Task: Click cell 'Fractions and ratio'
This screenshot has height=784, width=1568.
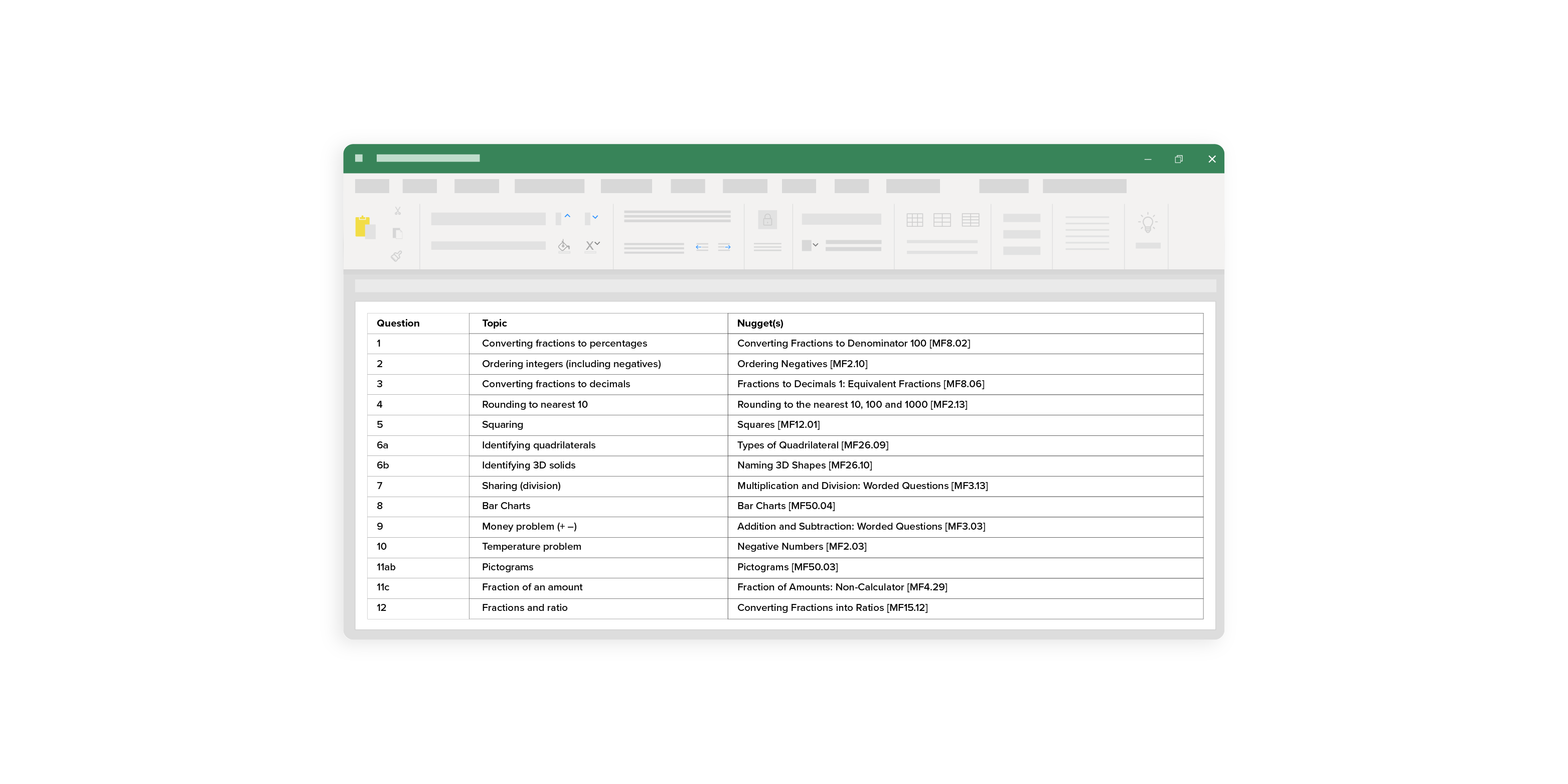Action: [598, 609]
